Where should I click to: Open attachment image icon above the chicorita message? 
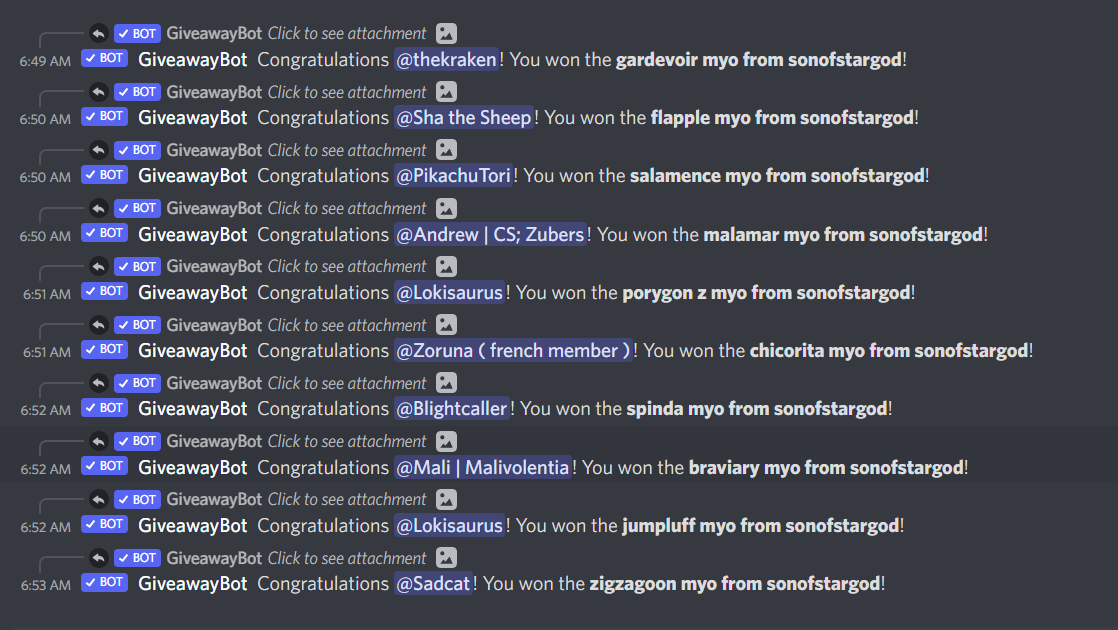click(447, 325)
